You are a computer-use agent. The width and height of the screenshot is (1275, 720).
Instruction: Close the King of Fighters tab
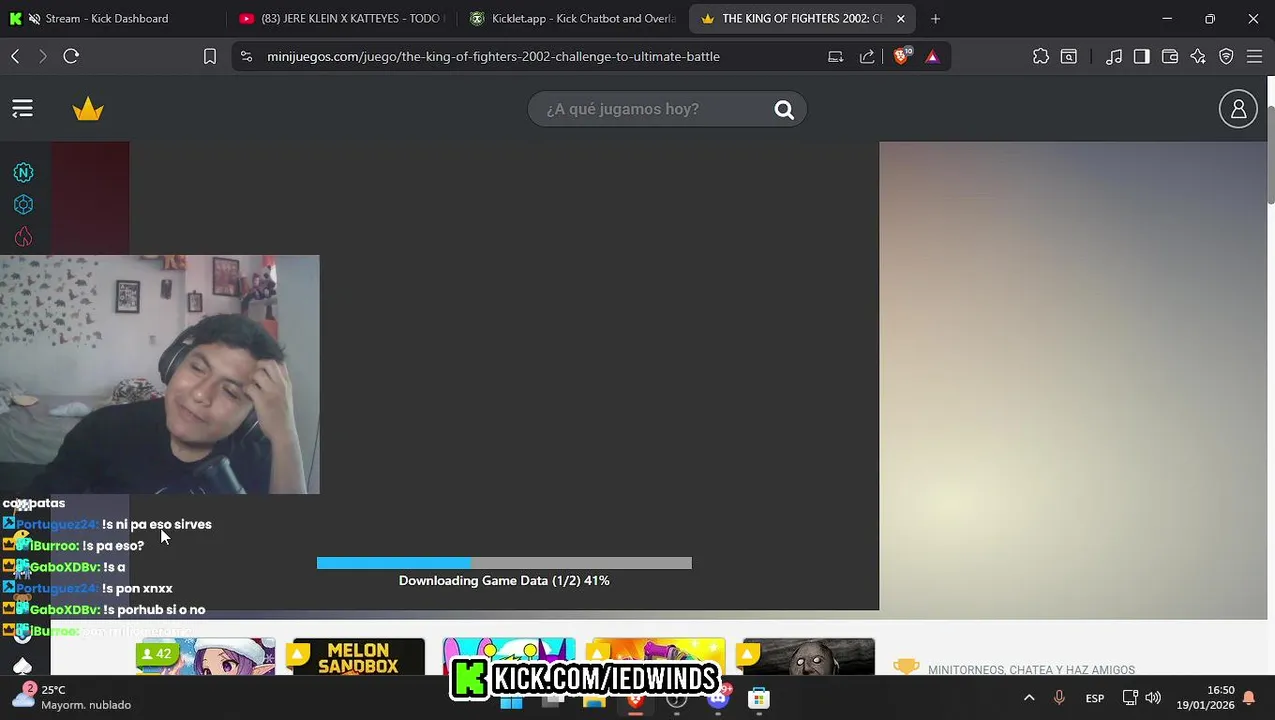coord(900,18)
